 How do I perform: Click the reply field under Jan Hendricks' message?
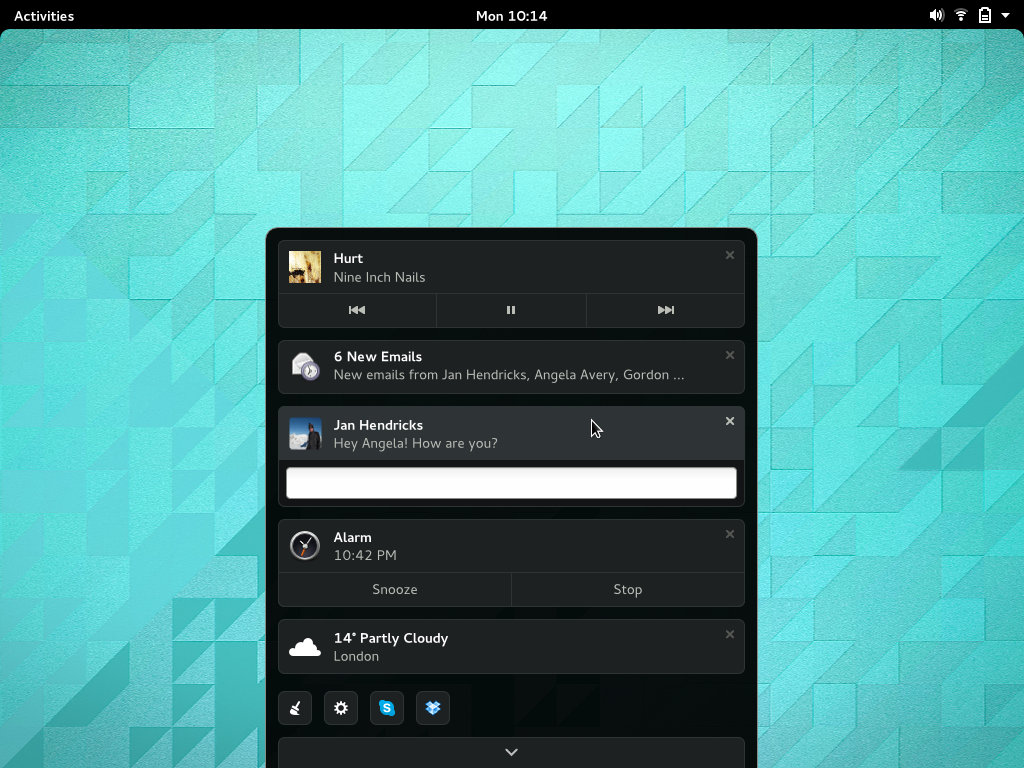(x=511, y=482)
